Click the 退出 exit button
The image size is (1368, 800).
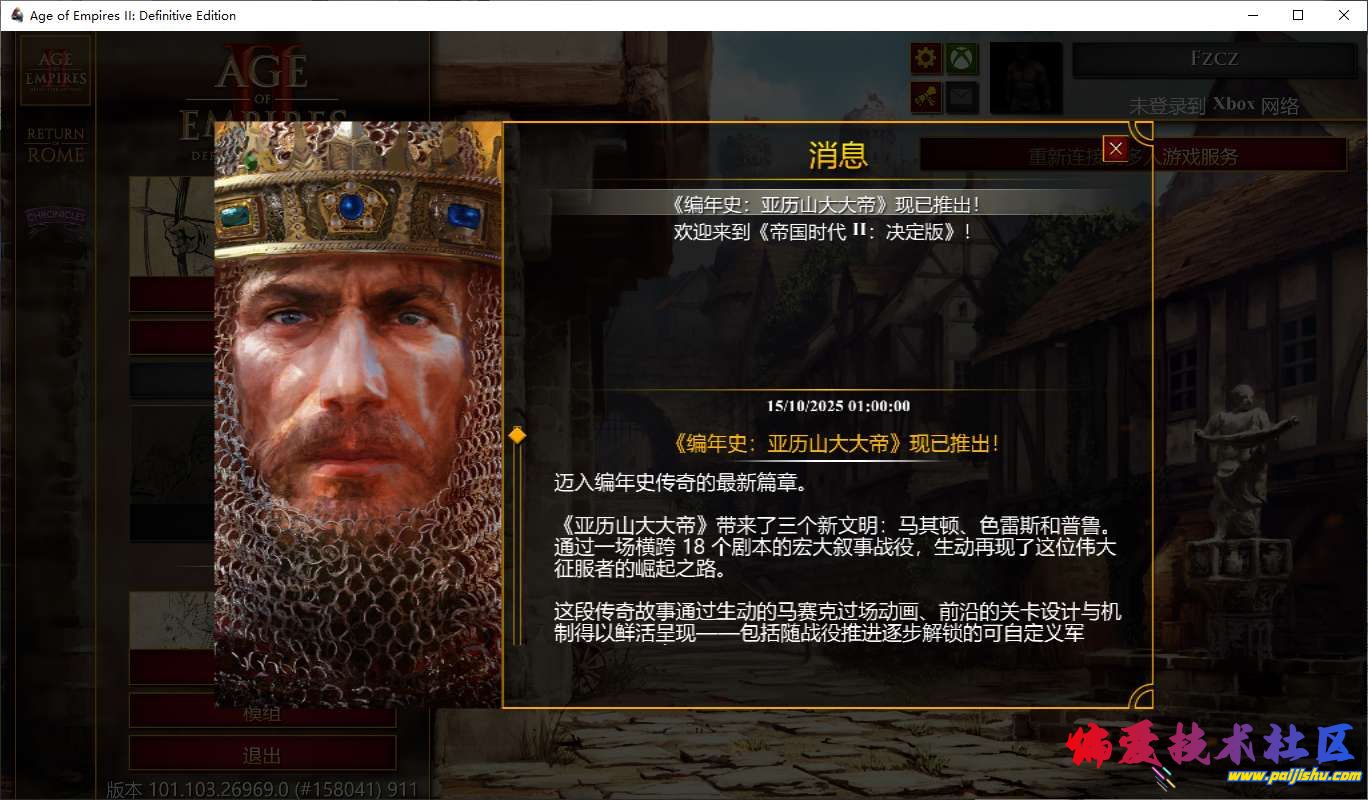(262, 754)
